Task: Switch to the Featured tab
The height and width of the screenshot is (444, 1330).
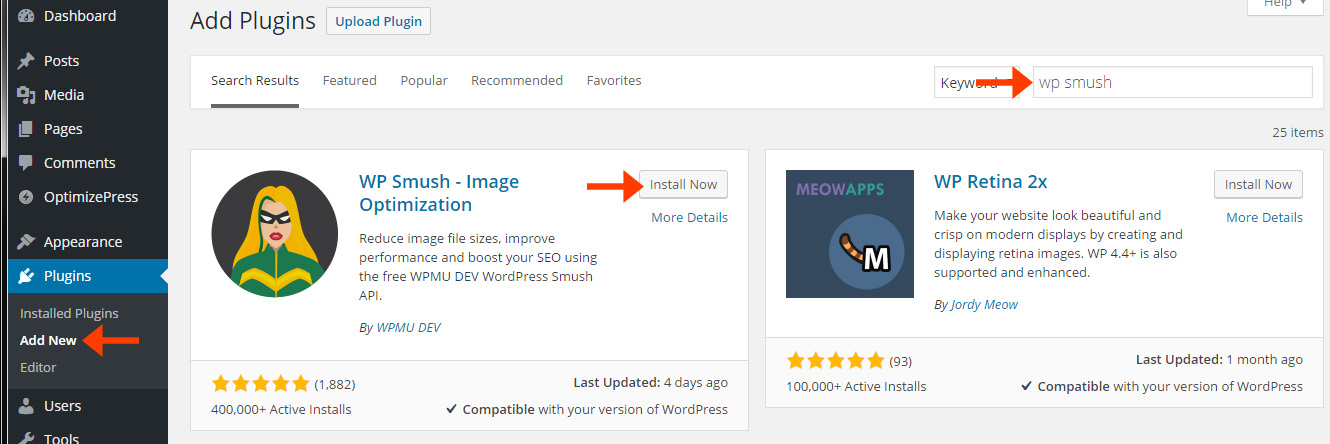Action: (350, 80)
